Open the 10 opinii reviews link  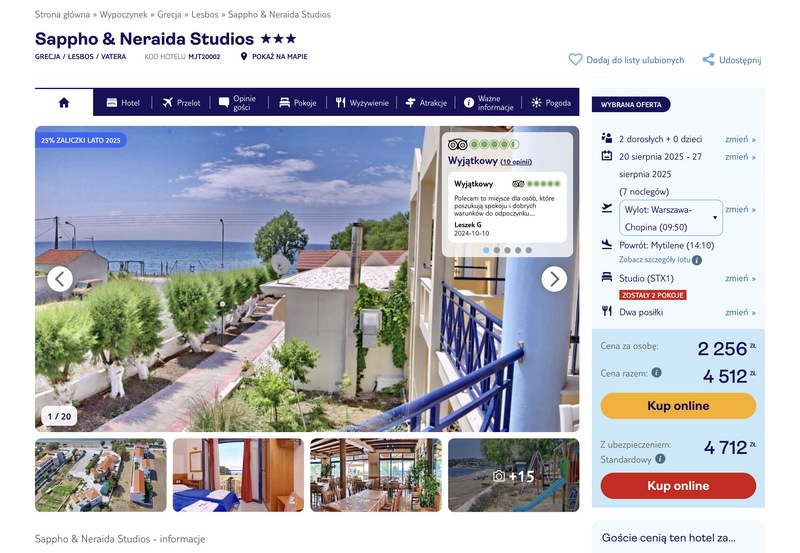click(x=516, y=162)
